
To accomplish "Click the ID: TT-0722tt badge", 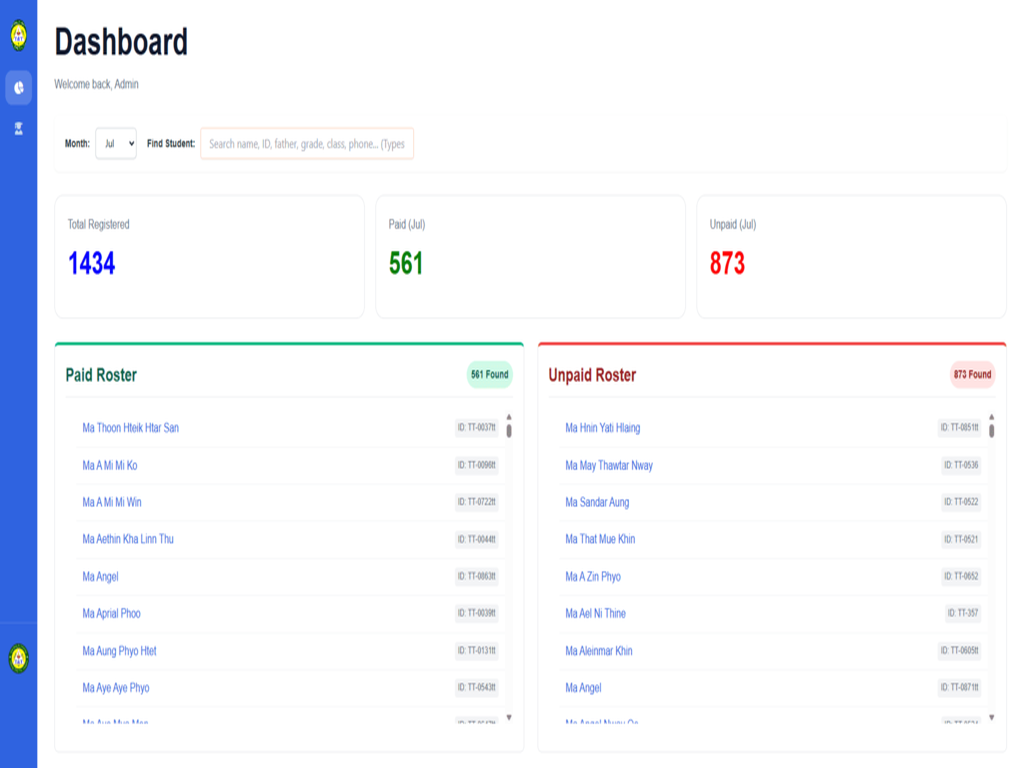I will pos(477,502).
